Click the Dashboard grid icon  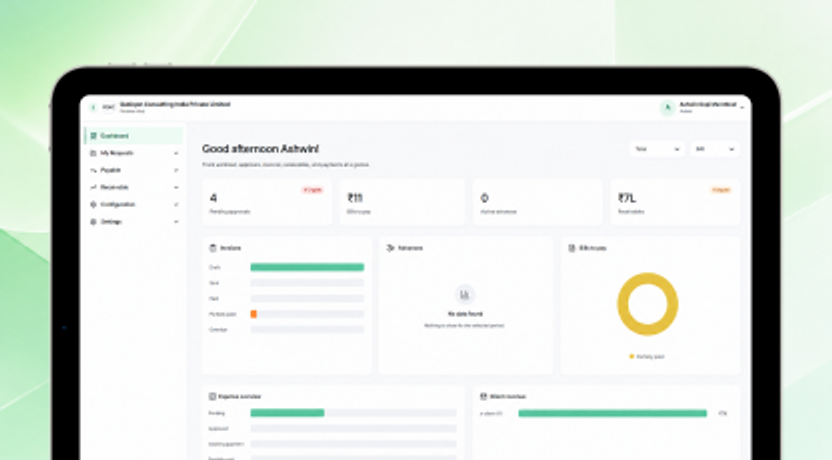93,136
